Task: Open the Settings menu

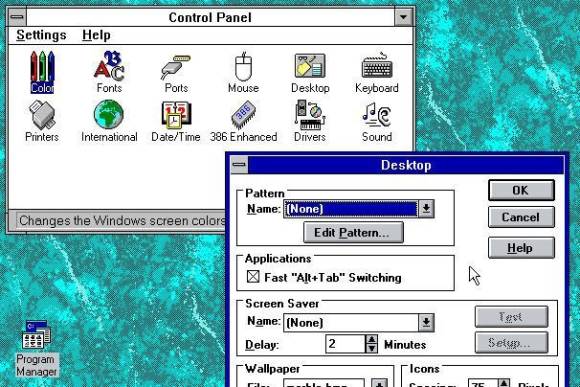Action: [41, 35]
